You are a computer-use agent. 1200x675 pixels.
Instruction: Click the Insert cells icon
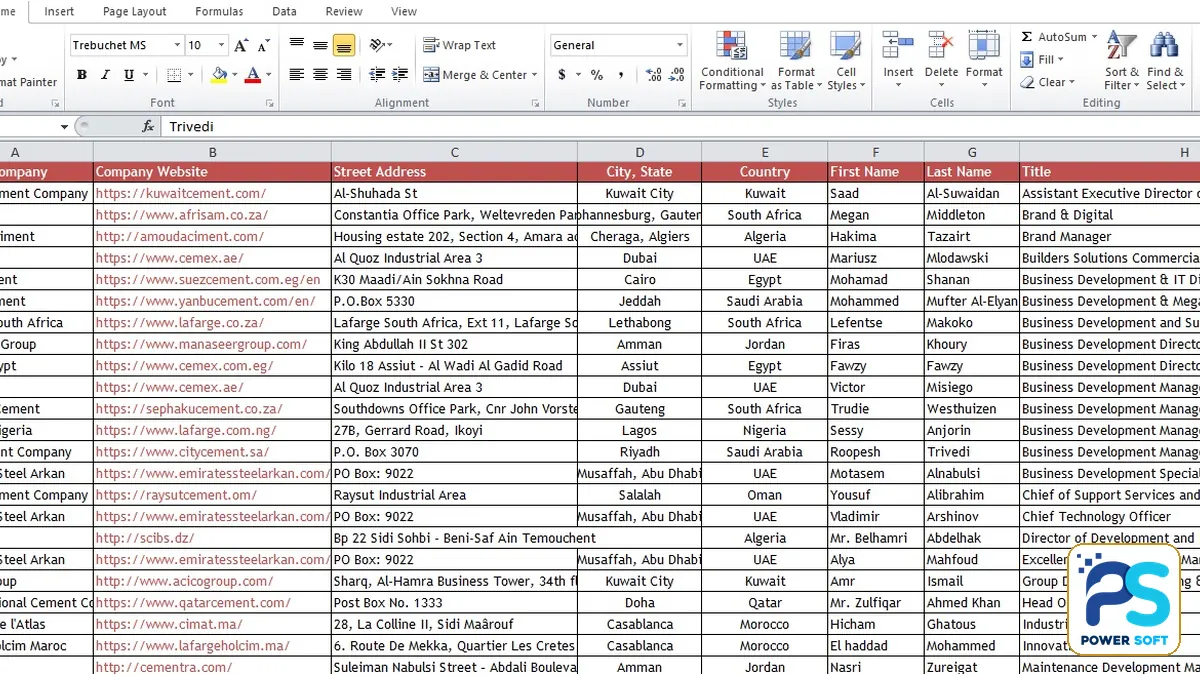point(898,46)
